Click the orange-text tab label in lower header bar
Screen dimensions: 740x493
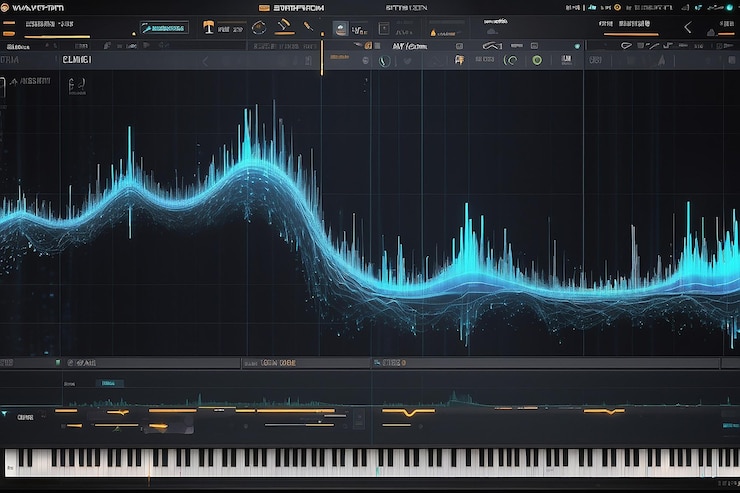coord(278,363)
